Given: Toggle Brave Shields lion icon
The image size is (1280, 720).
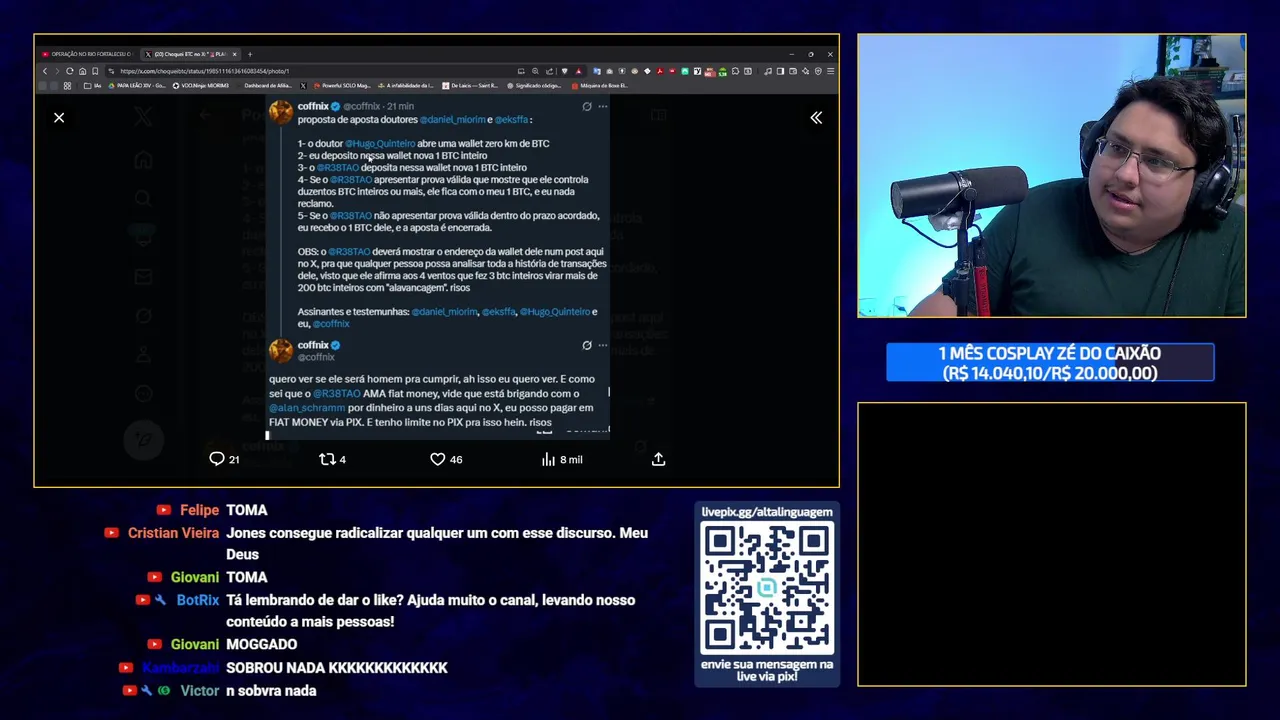Looking at the screenshot, I should coord(564,71).
